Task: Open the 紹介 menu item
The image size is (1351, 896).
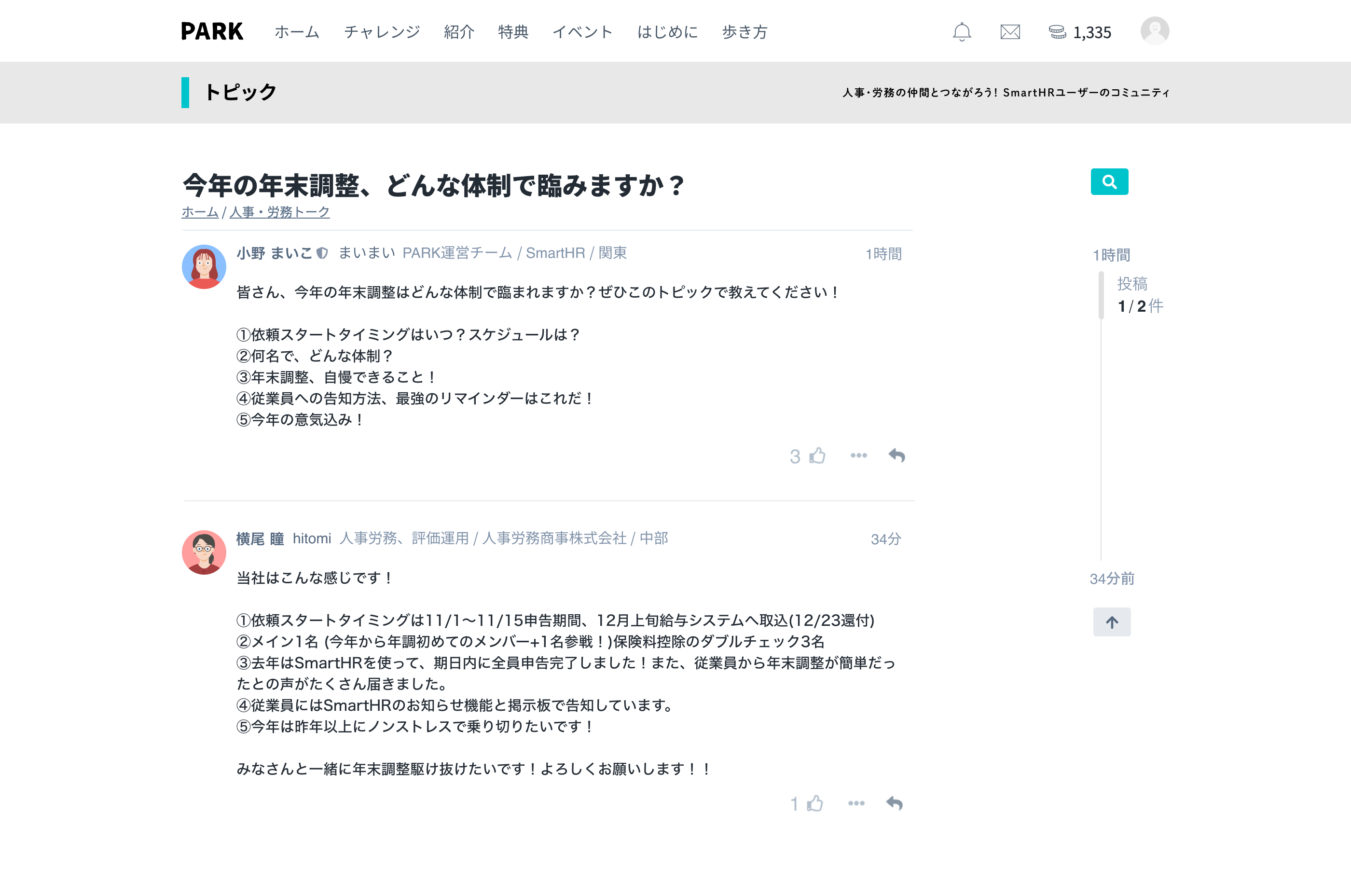Action: [459, 32]
